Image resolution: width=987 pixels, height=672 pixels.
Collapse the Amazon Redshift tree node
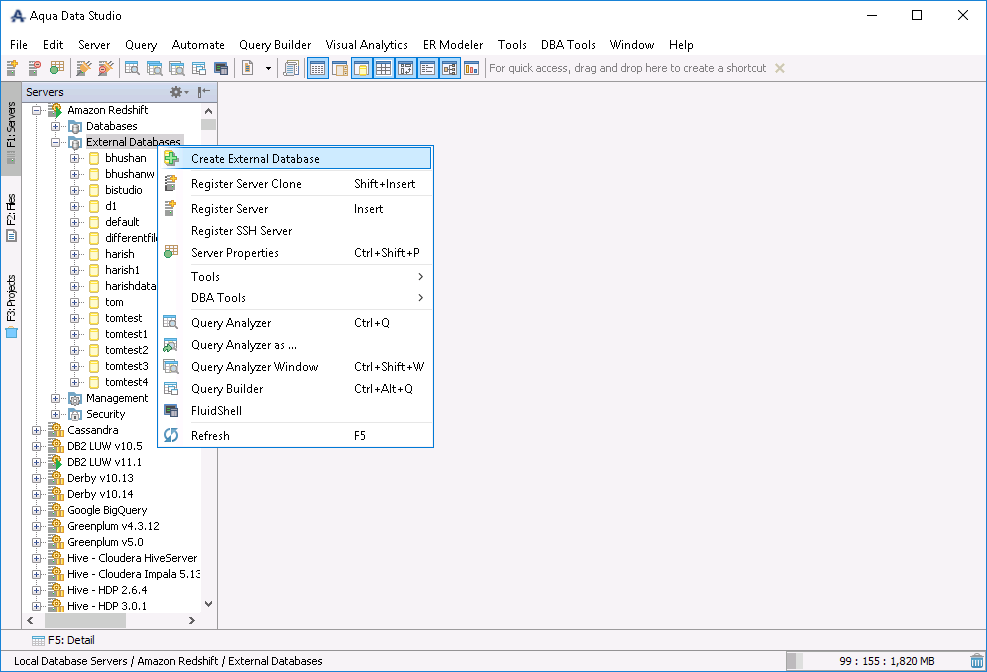pyautogui.click(x=37, y=110)
